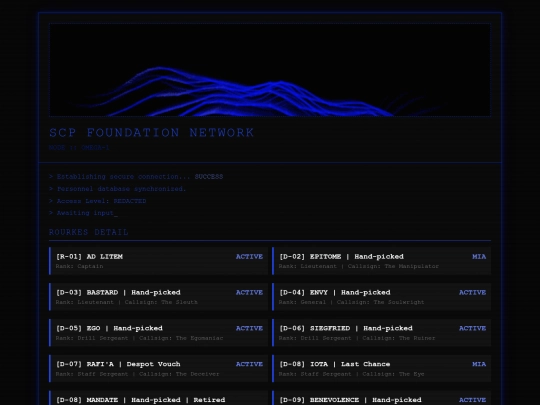
Task: Open the [D-02] EPITOME entry
Action: point(382,261)
